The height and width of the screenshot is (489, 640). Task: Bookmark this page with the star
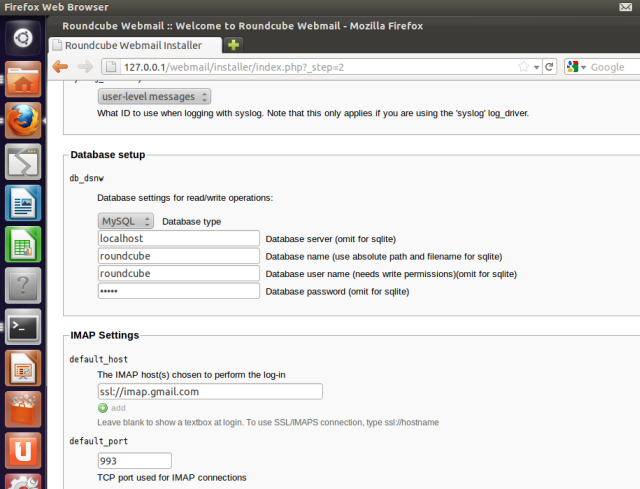point(522,67)
